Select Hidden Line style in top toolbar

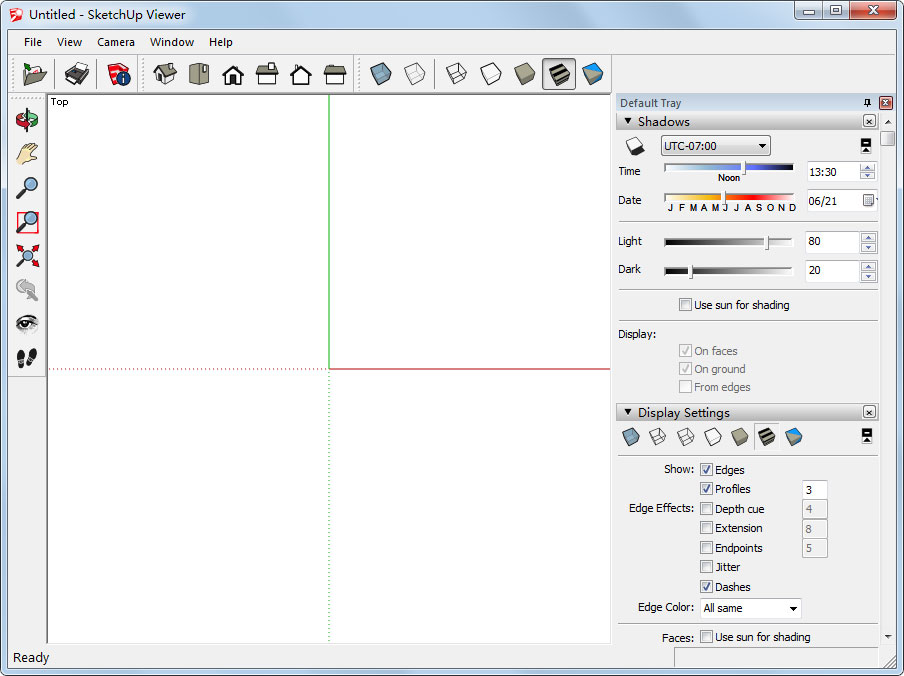[491, 74]
